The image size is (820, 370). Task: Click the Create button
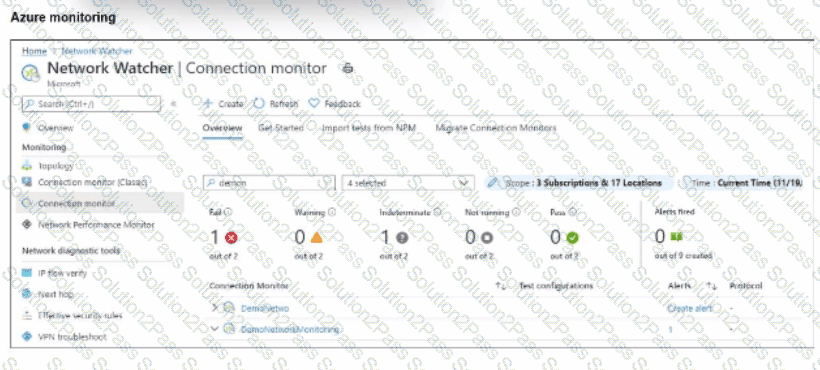(x=223, y=103)
